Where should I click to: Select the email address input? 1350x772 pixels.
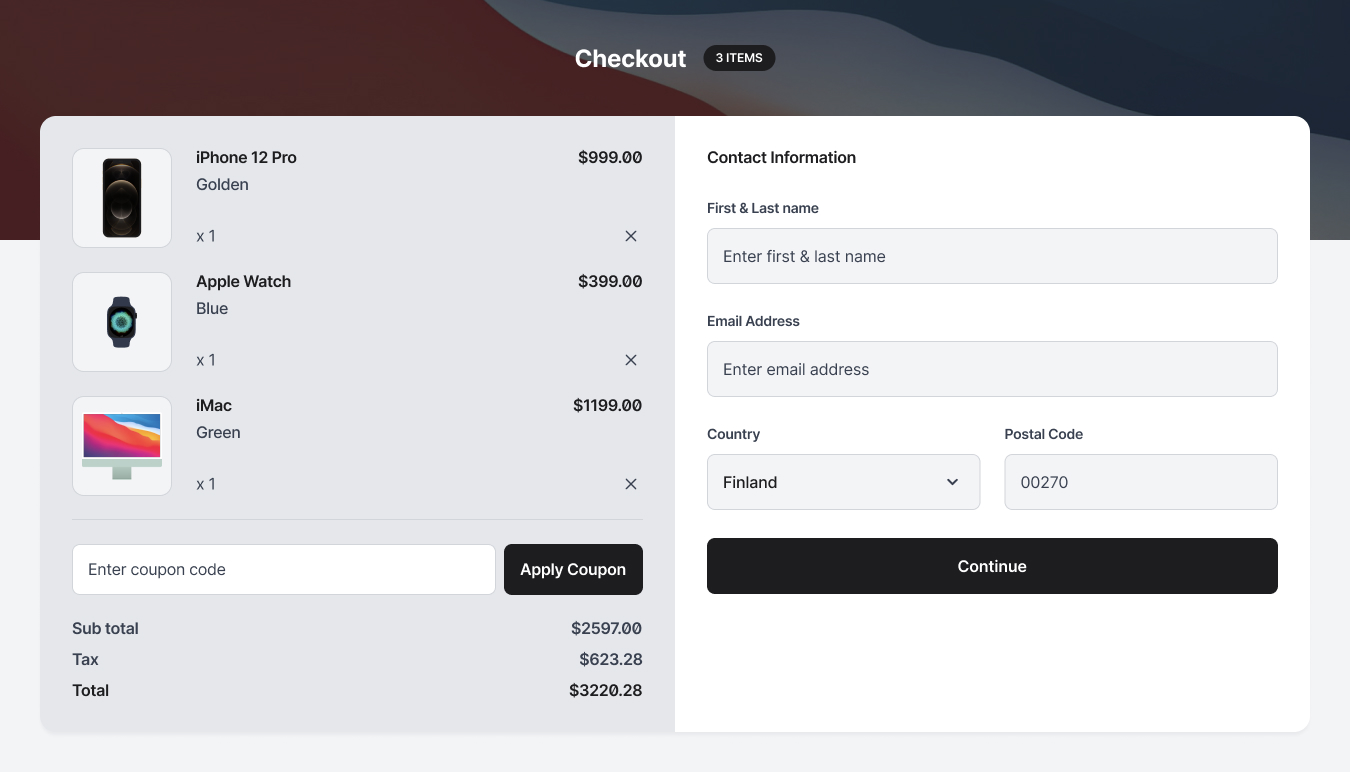pyautogui.click(x=992, y=369)
